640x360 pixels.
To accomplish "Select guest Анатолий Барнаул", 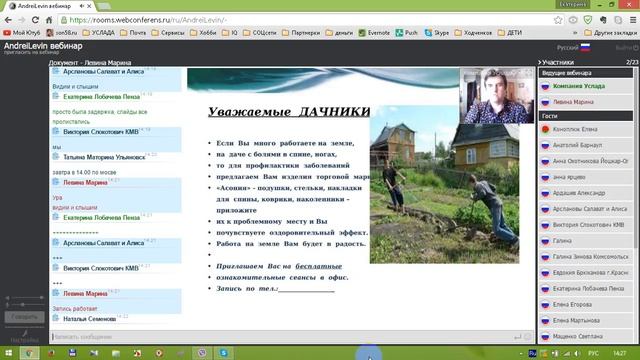I will pyautogui.click(x=585, y=145).
